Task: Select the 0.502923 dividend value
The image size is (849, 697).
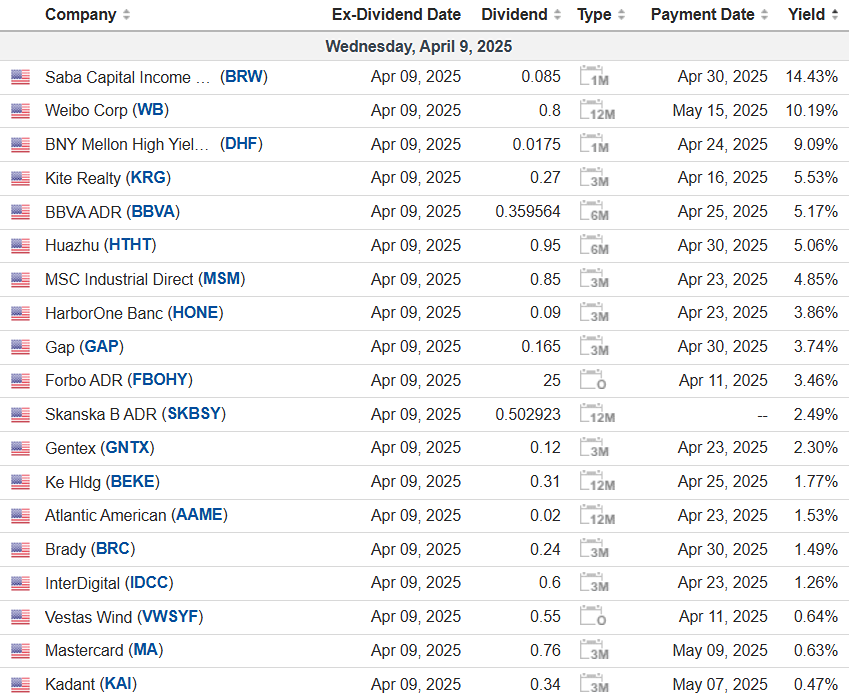Action: [528, 414]
